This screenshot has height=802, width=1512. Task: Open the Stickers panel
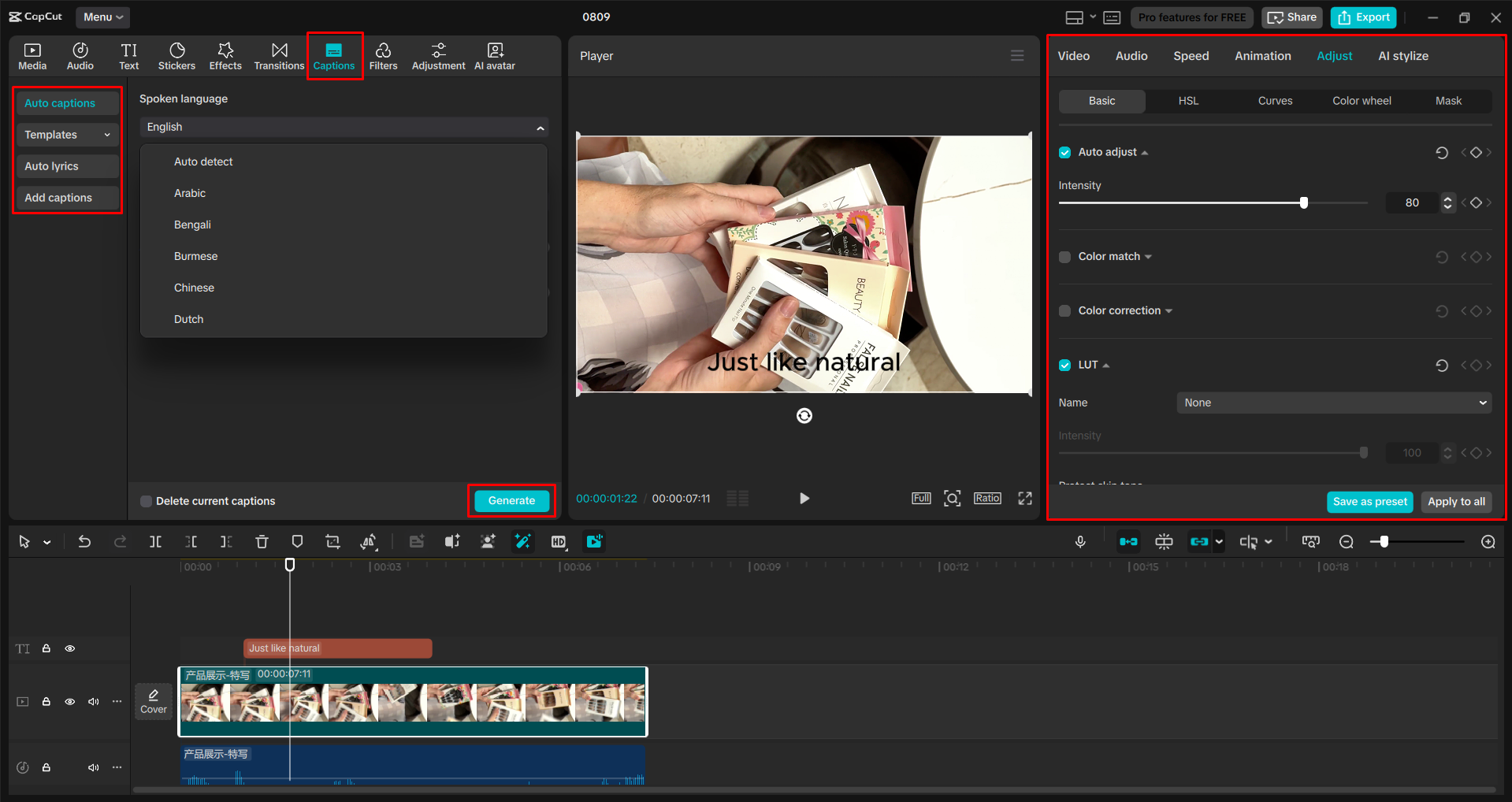coord(176,55)
